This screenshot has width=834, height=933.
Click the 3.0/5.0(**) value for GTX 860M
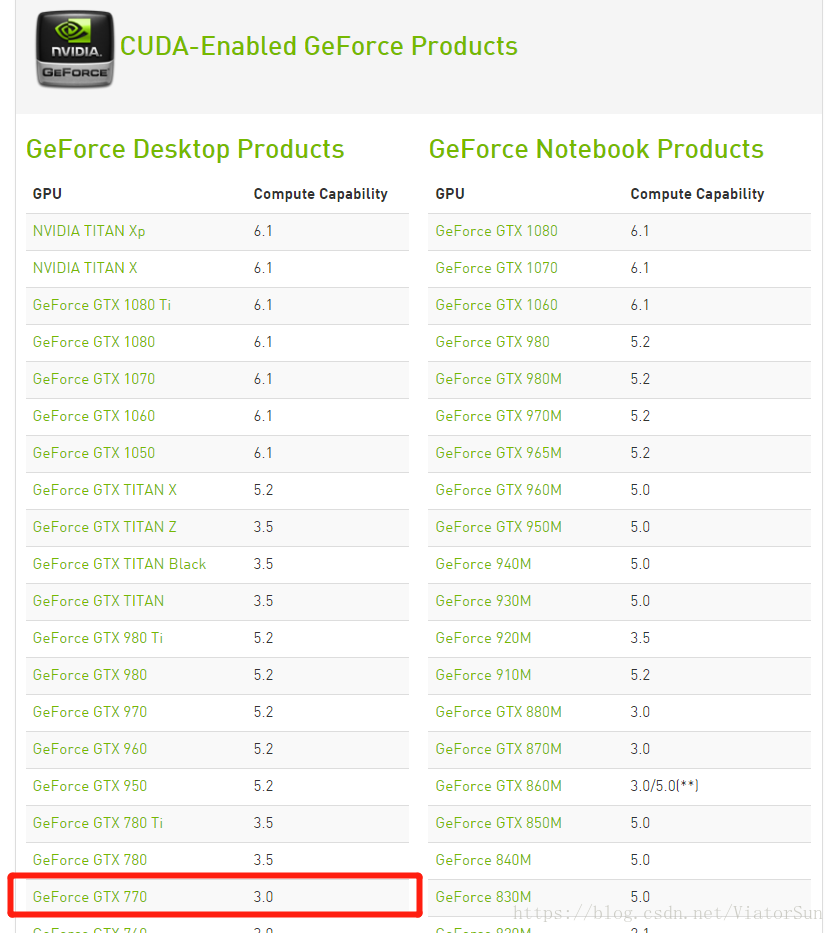[x=664, y=785]
